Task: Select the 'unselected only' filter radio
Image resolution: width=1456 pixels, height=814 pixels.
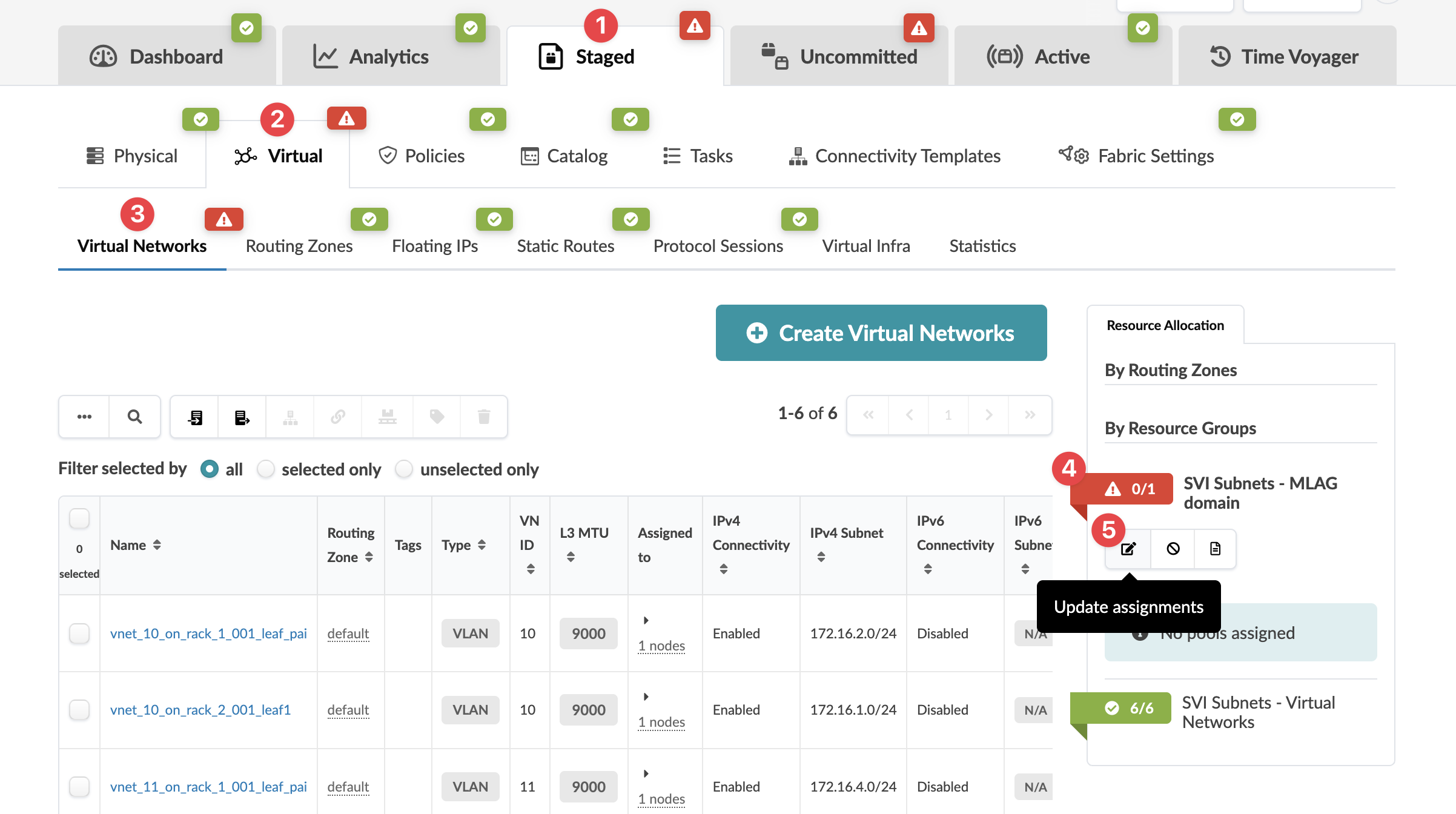Action: click(x=403, y=469)
